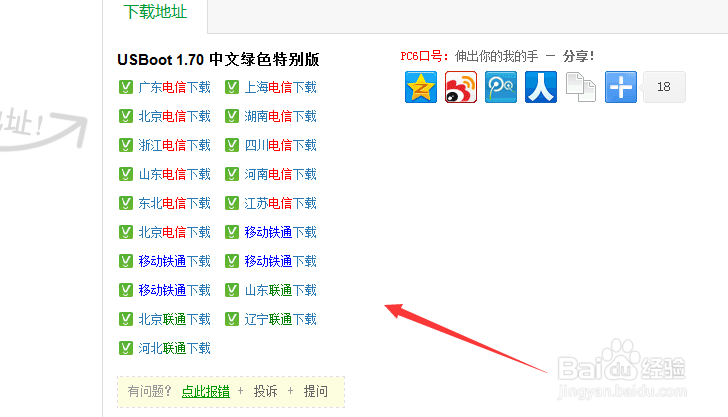This screenshot has width=728, height=417.
Task: Click green check icon beside 四川电信下载
Action: click(x=232, y=145)
